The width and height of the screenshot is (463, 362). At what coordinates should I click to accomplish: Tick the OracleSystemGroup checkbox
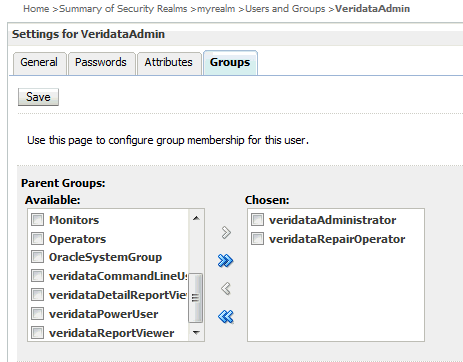[x=37, y=257]
